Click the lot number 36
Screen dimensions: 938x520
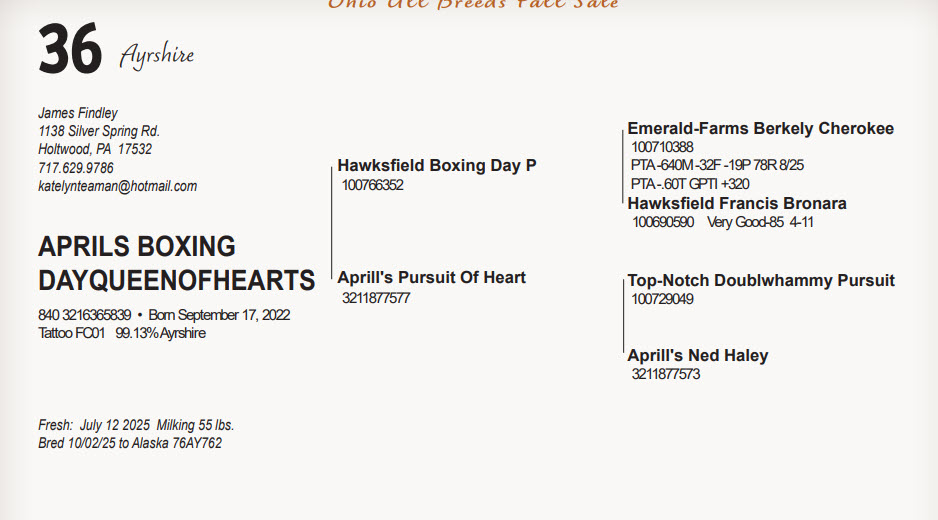(x=70, y=50)
